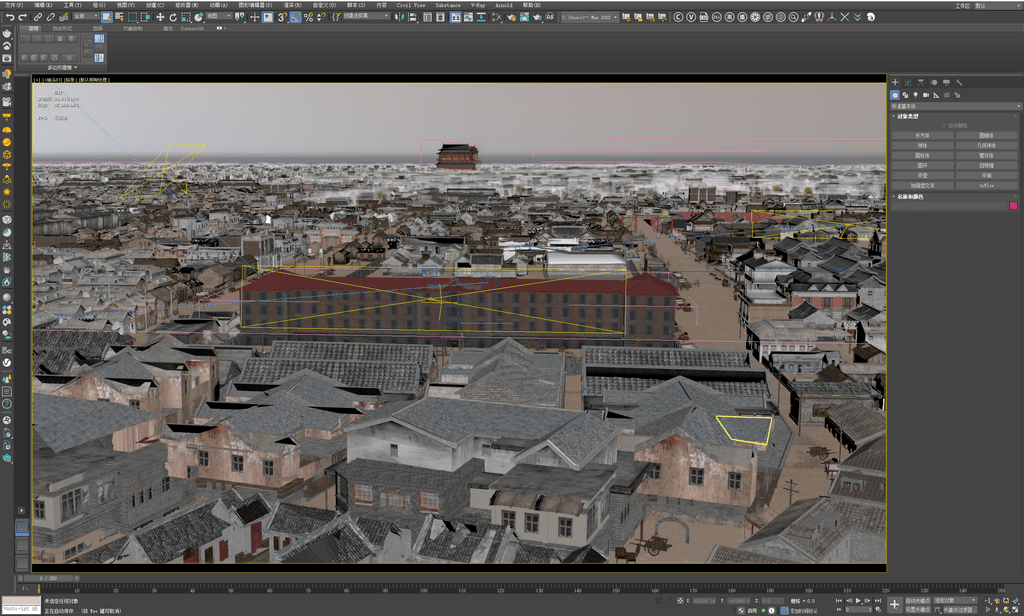Select the Rotate transform tool
This screenshot has width=1024, height=616.
[x=173, y=17]
